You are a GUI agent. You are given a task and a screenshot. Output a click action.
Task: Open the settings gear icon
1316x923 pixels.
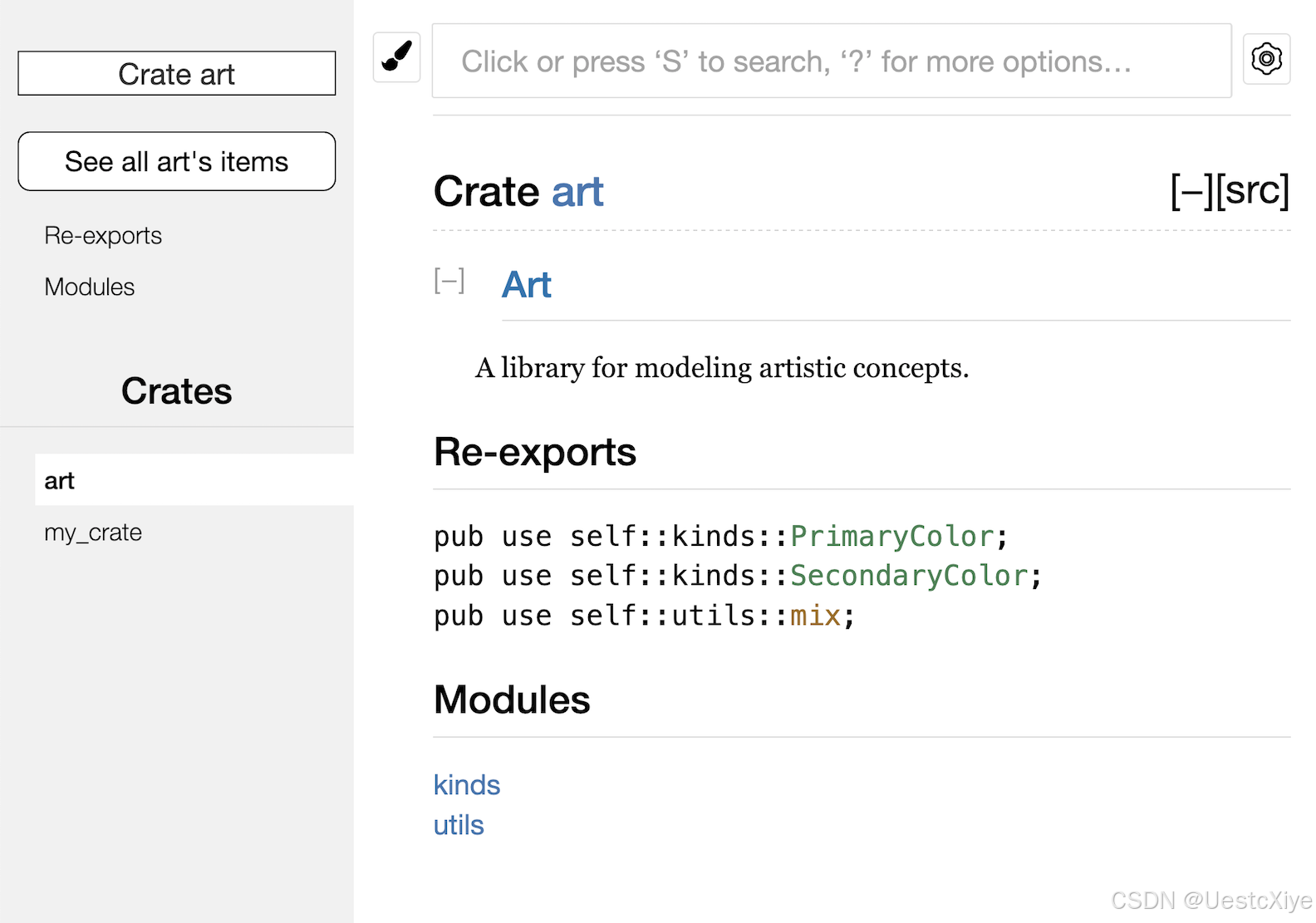(x=1266, y=59)
